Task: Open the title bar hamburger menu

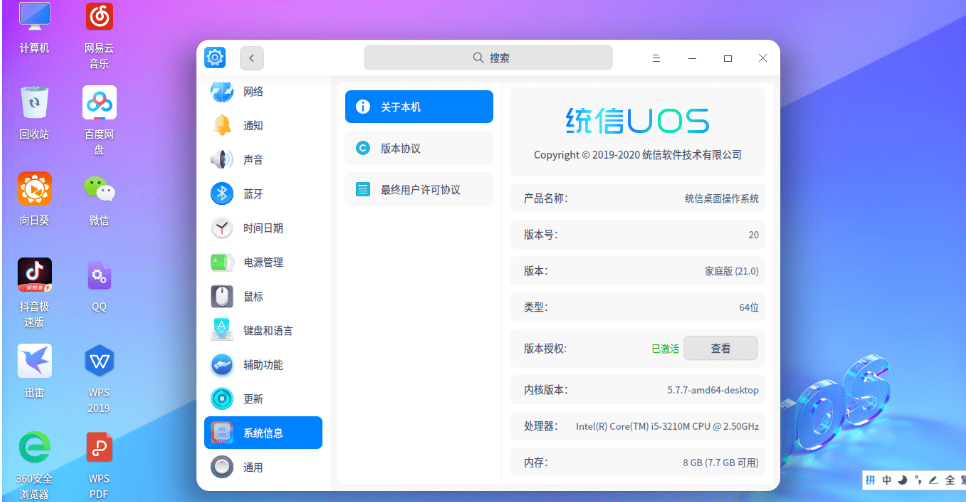Action: pos(656,58)
